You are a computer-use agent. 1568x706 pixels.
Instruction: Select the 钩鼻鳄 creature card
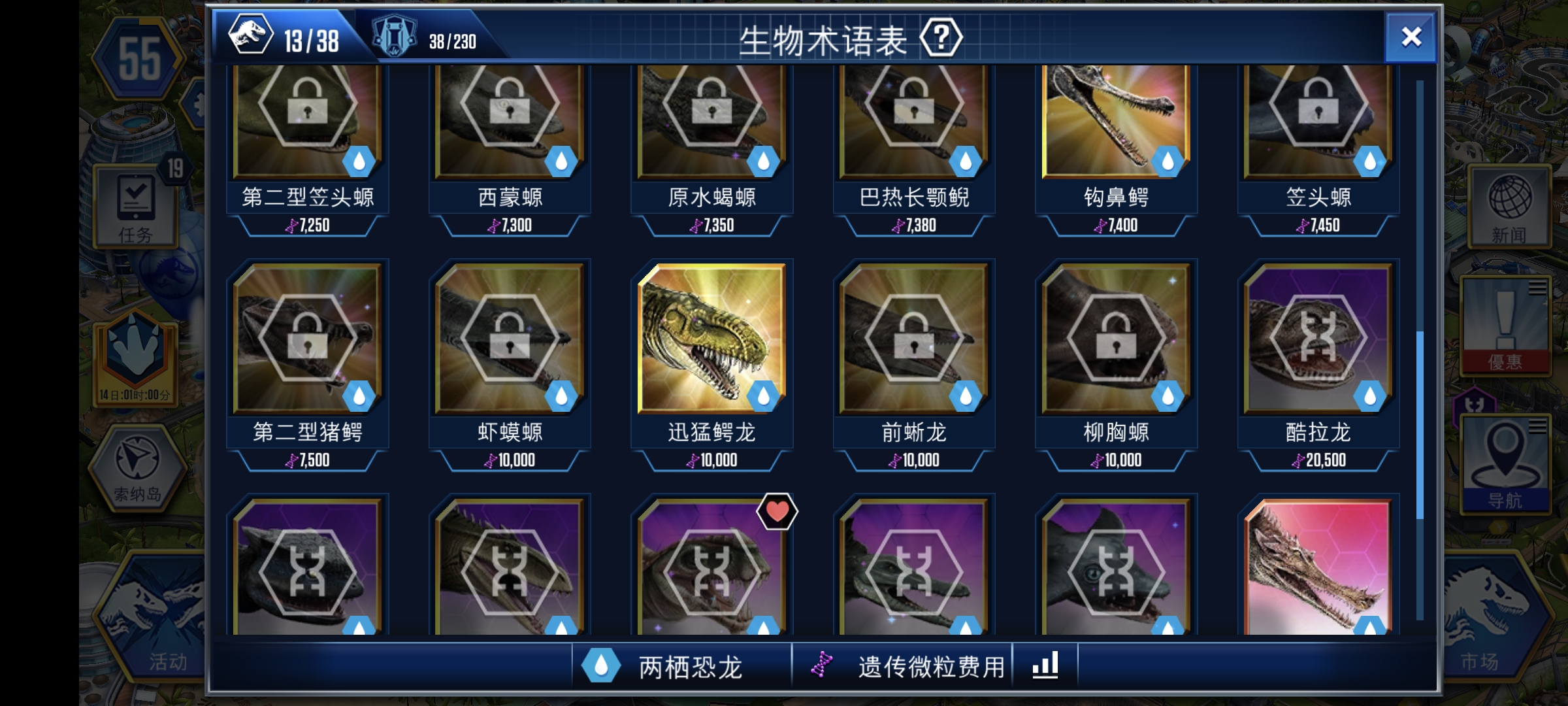click(1116, 152)
